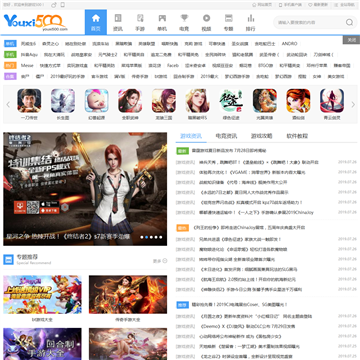Select the 游戏攻略 tab
The height and width of the screenshot is (360, 360).
click(262, 136)
